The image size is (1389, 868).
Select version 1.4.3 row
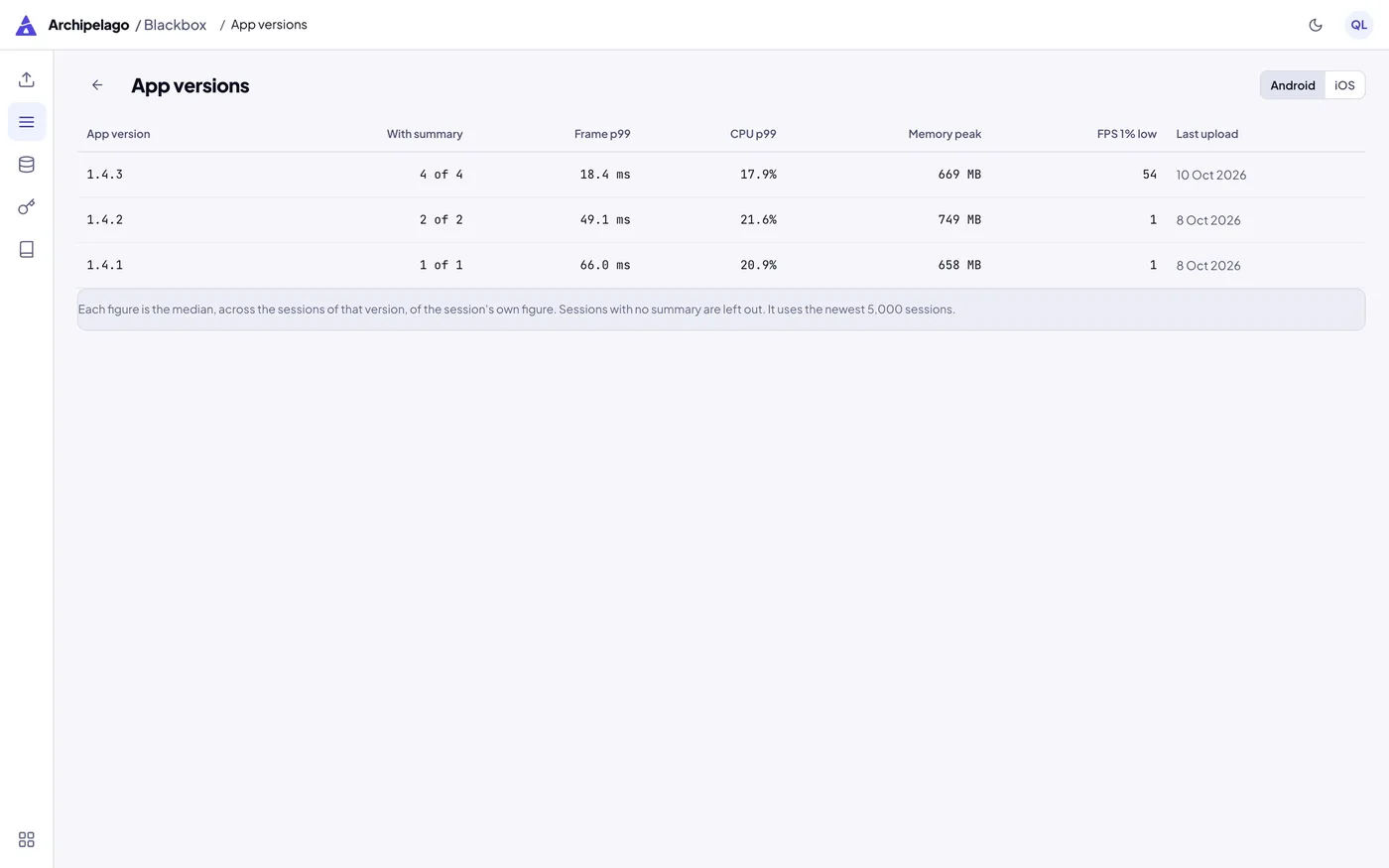coord(721,175)
